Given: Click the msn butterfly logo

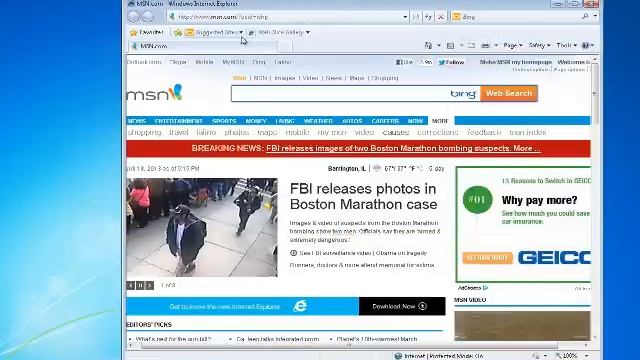Looking at the screenshot, I should (154, 93).
